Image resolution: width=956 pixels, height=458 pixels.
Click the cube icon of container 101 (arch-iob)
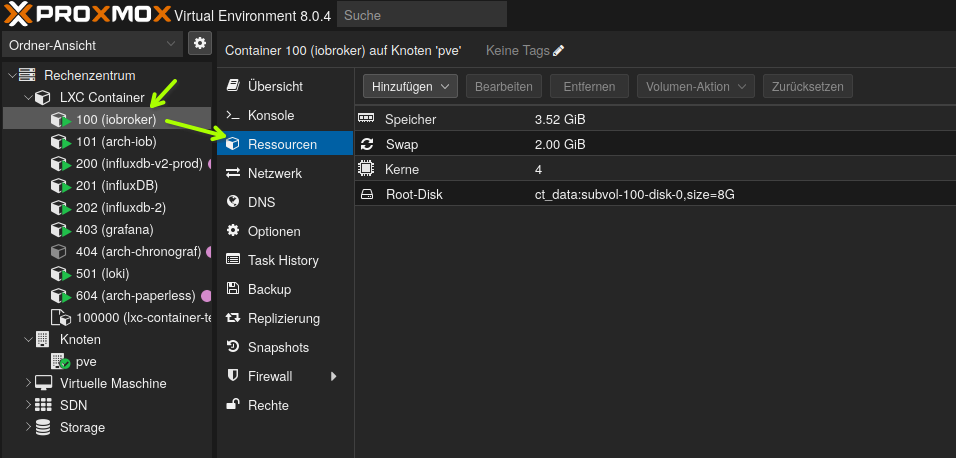tap(60, 142)
